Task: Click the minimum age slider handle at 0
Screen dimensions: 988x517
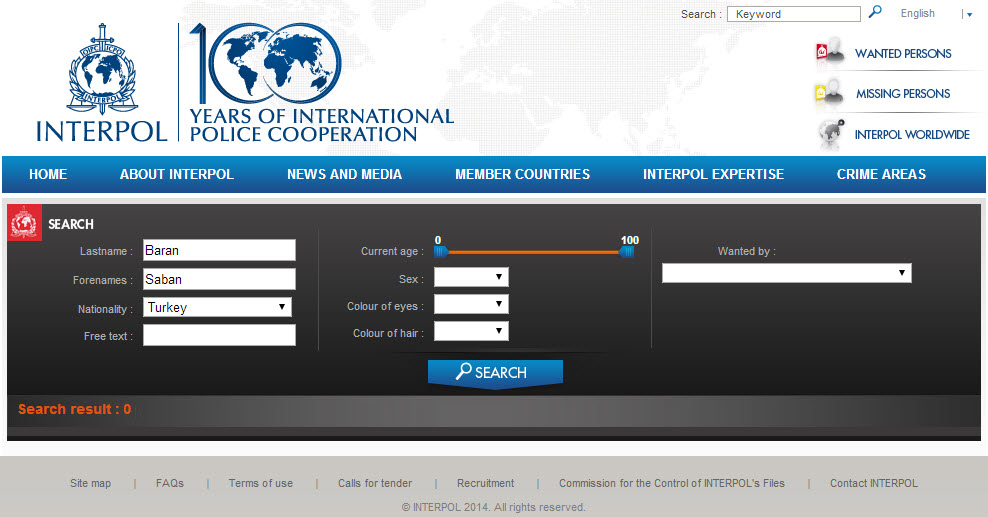Action: coord(441,252)
